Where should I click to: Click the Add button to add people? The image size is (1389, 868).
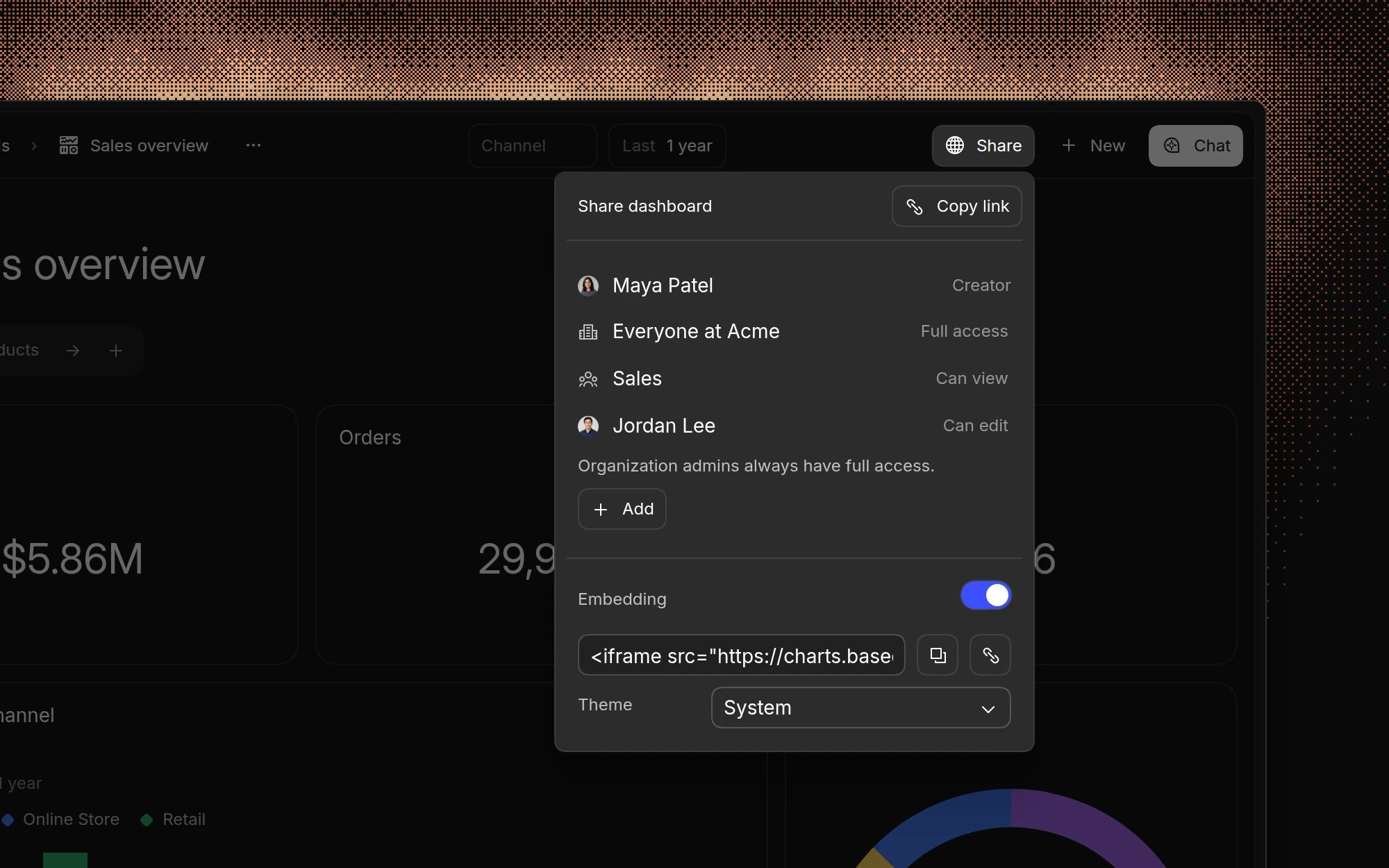pos(622,509)
